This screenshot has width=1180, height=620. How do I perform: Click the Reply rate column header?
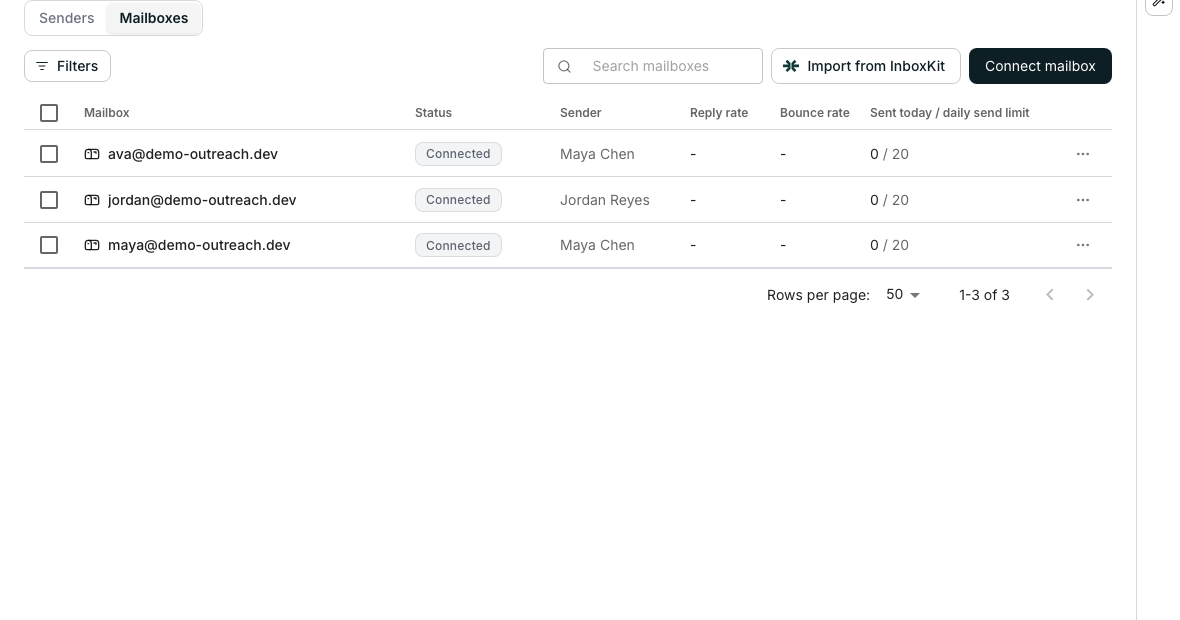[x=719, y=113]
